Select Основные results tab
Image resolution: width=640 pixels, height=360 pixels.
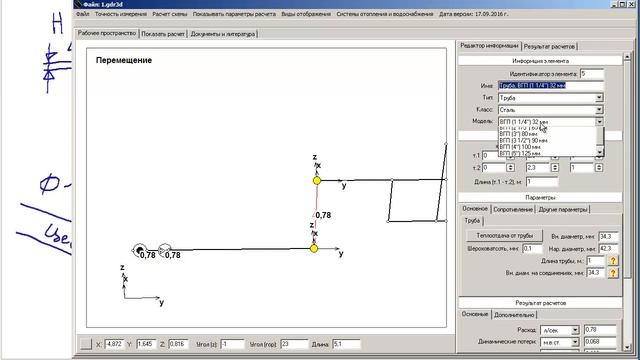tap(475, 314)
